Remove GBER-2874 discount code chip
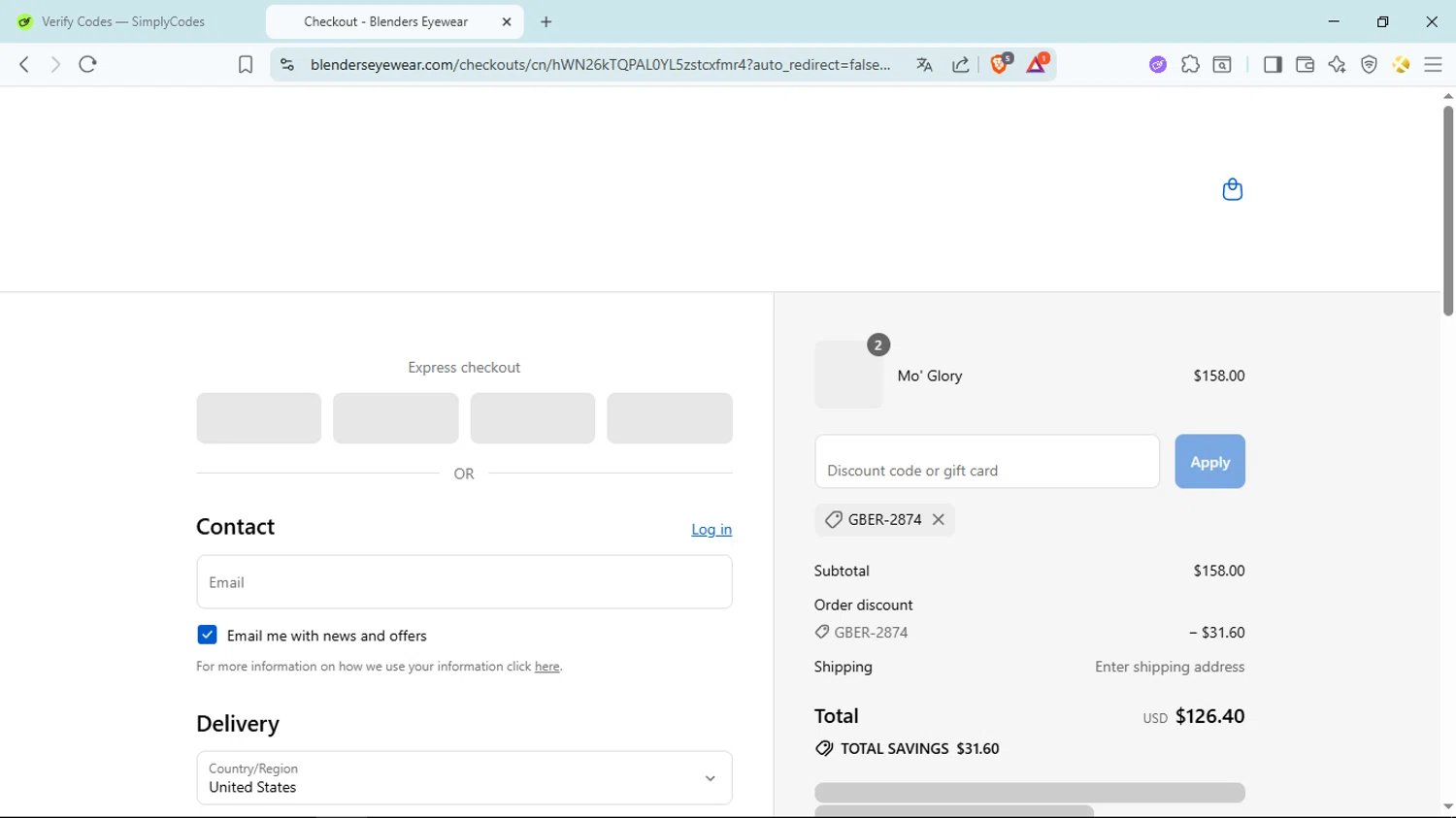Viewport: 1456px width, 818px height. (x=939, y=519)
